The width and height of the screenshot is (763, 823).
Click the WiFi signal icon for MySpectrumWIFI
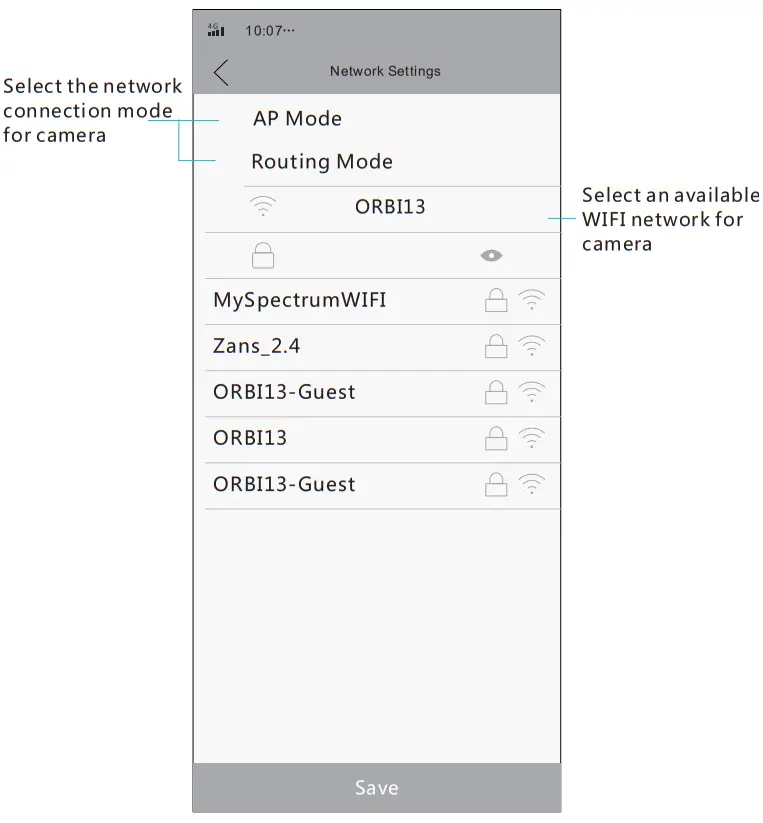533,300
